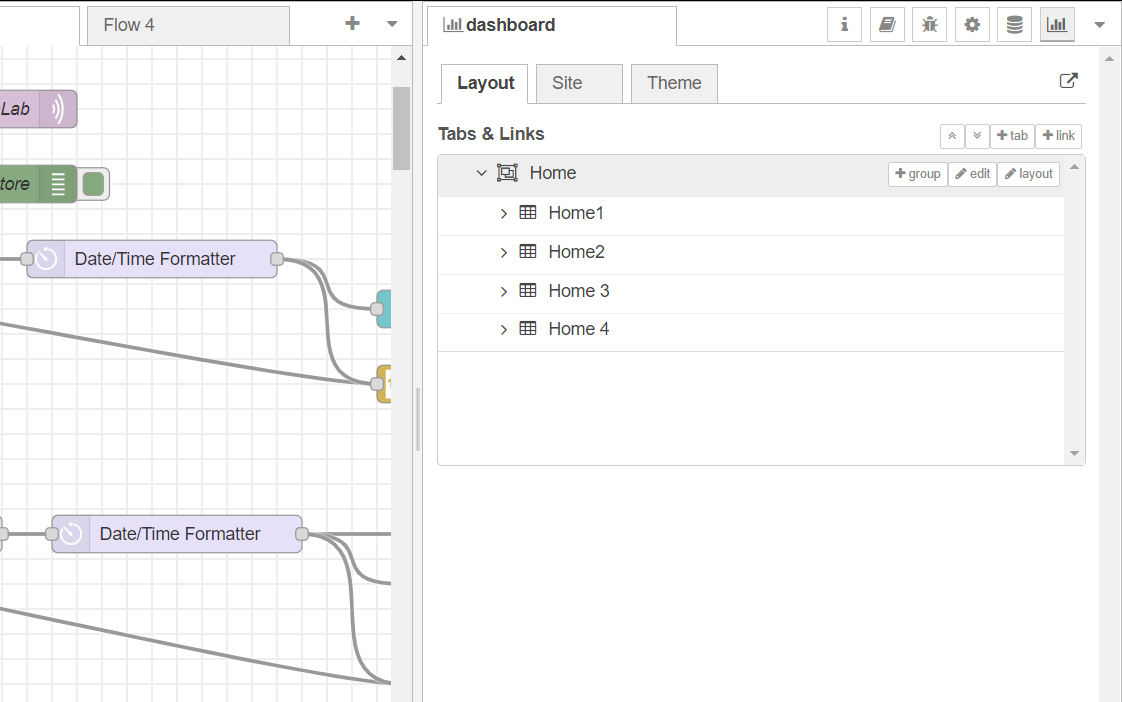Click the green debug node list icon
Screen dimensions: 1122x702
58,184
